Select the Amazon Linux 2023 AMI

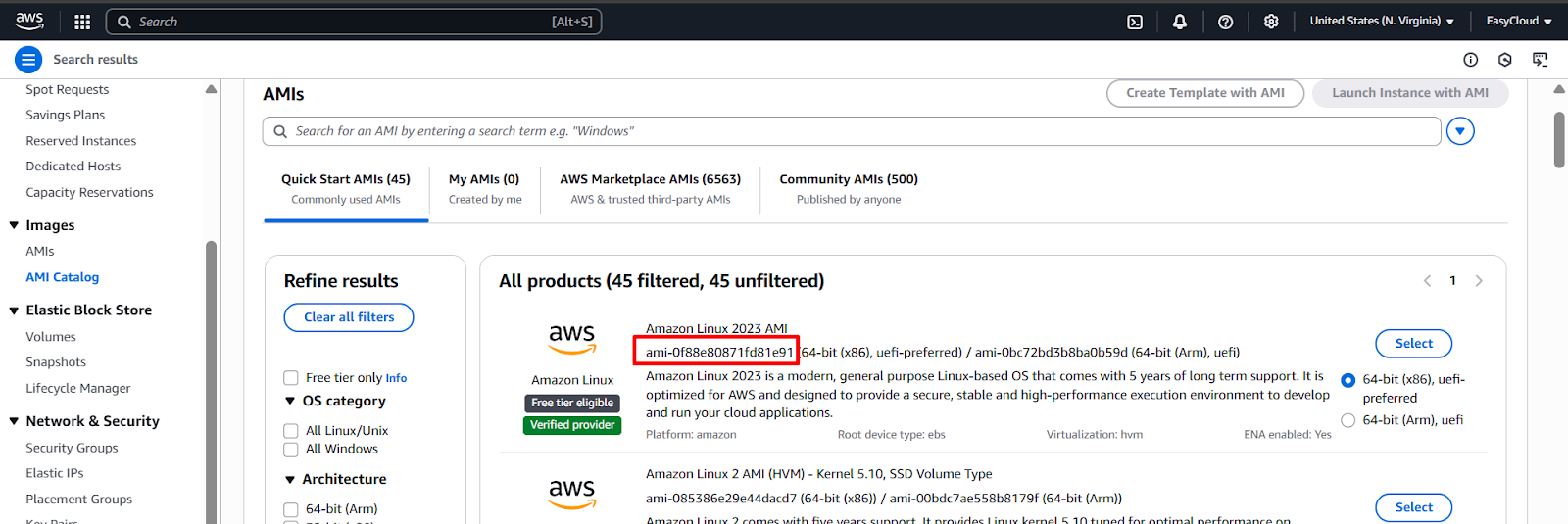(x=1414, y=344)
